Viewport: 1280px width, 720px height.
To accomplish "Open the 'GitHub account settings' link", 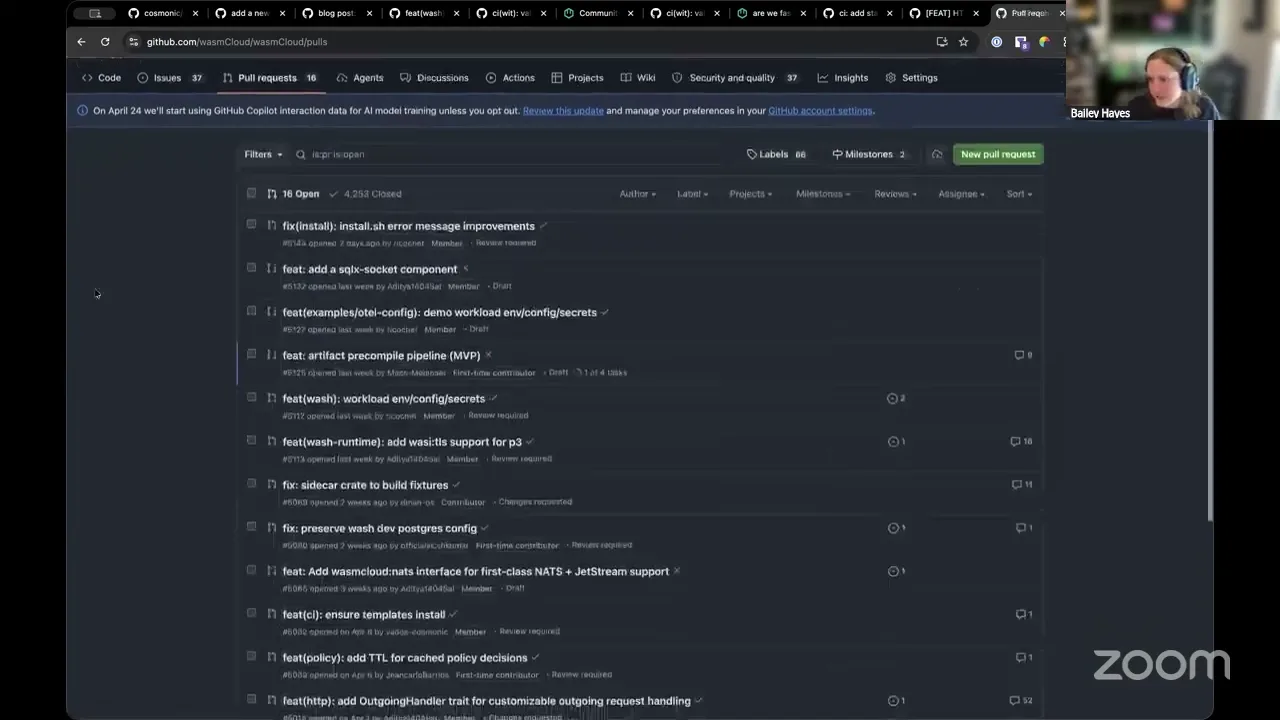I will (820, 111).
